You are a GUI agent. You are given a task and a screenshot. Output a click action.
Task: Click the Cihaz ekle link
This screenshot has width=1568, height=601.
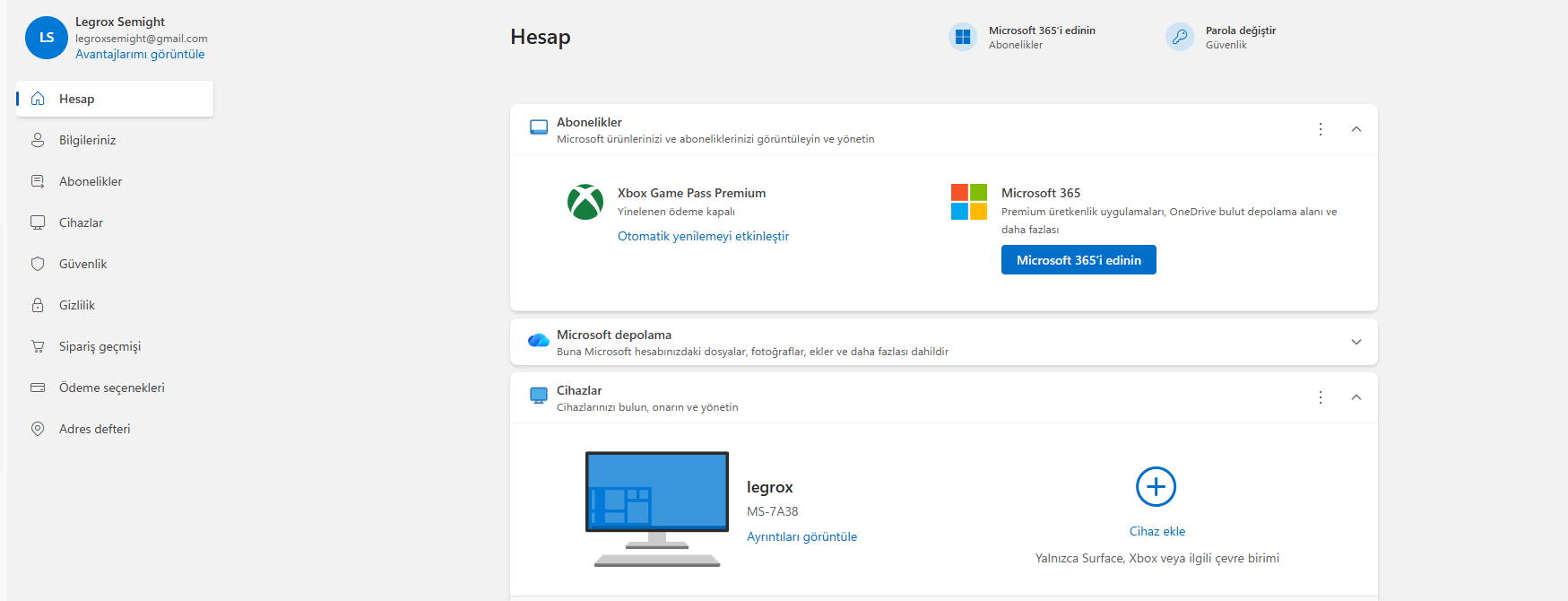click(1157, 531)
